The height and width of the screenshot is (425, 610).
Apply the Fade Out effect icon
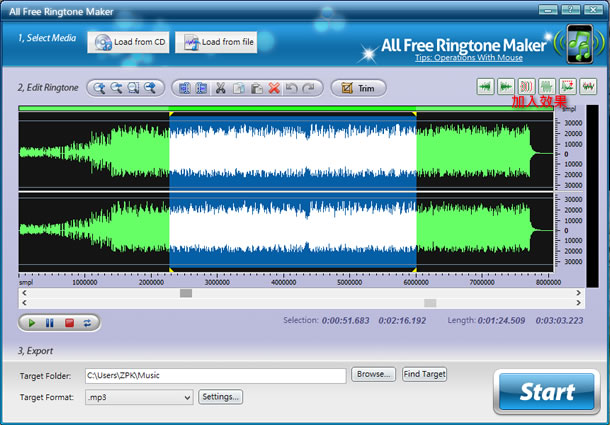point(506,86)
